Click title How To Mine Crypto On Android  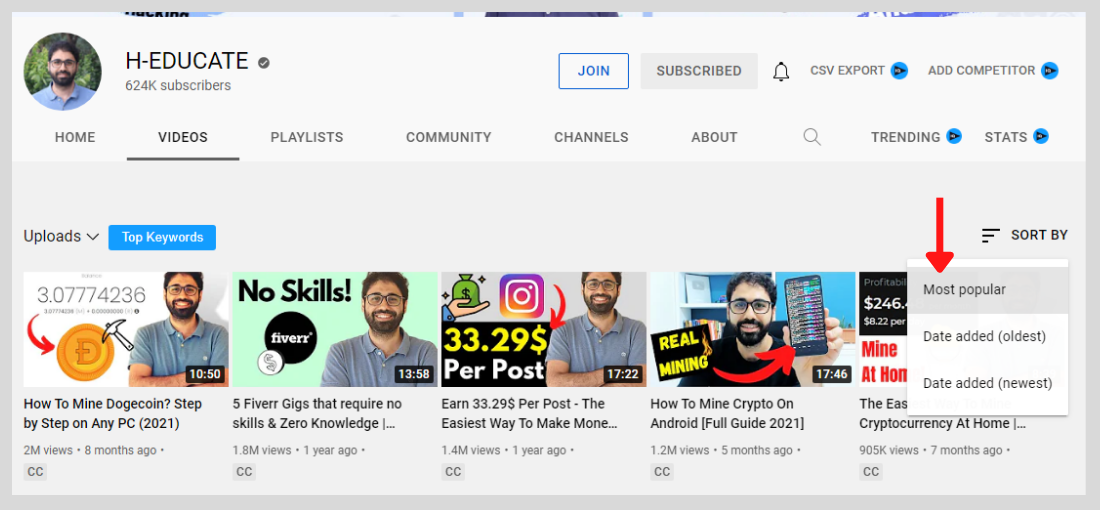pos(727,414)
